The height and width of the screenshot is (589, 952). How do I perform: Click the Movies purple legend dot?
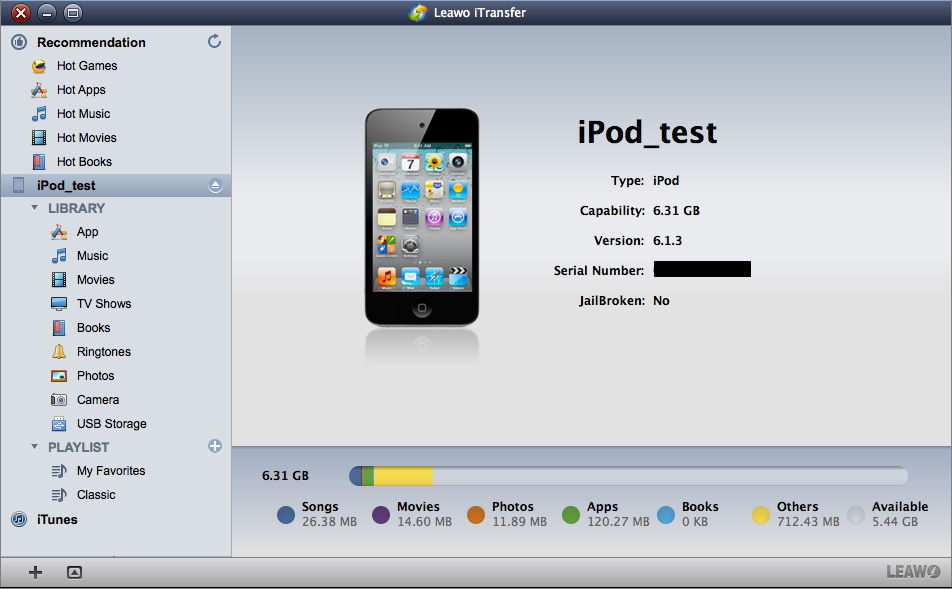click(x=381, y=515)
